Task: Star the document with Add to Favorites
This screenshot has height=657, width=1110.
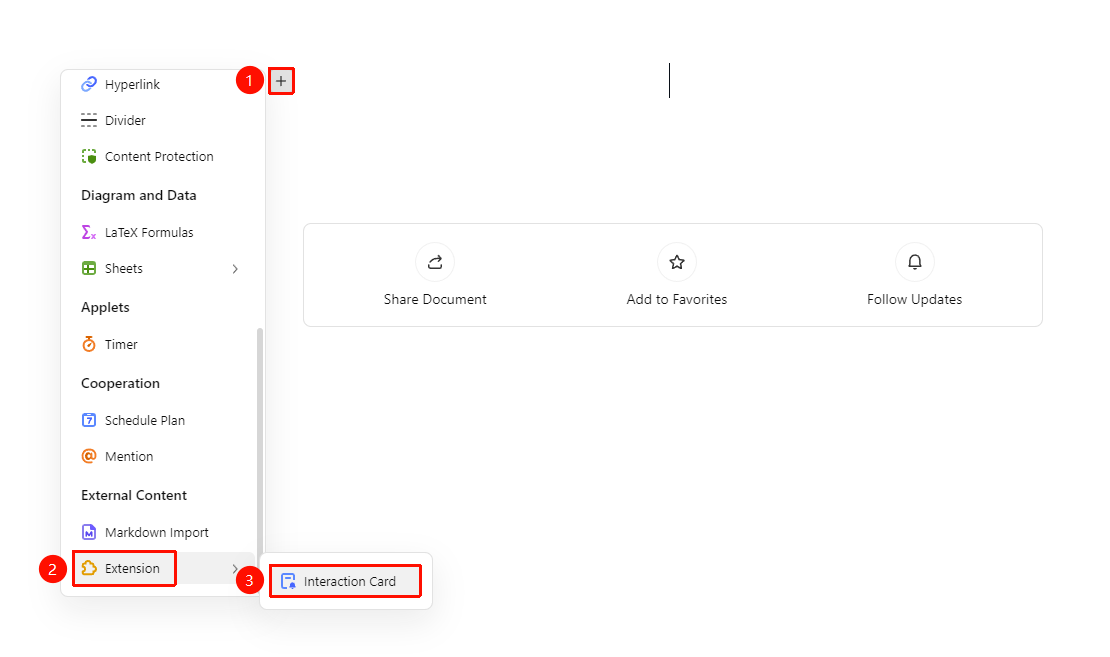Action: [x=677, y=275]
